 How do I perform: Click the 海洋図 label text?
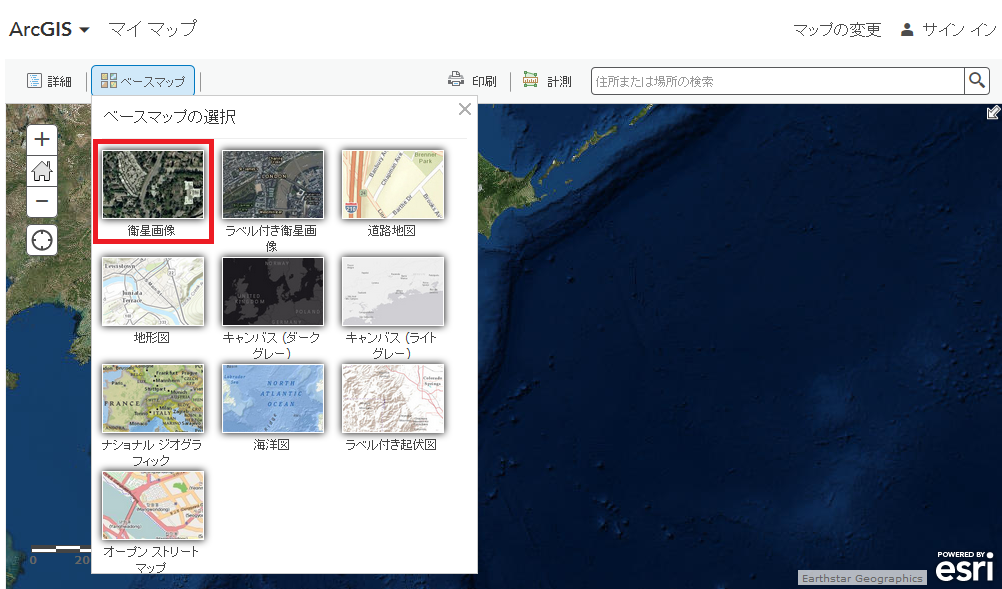pyautogui.click(x=272, y=445)
